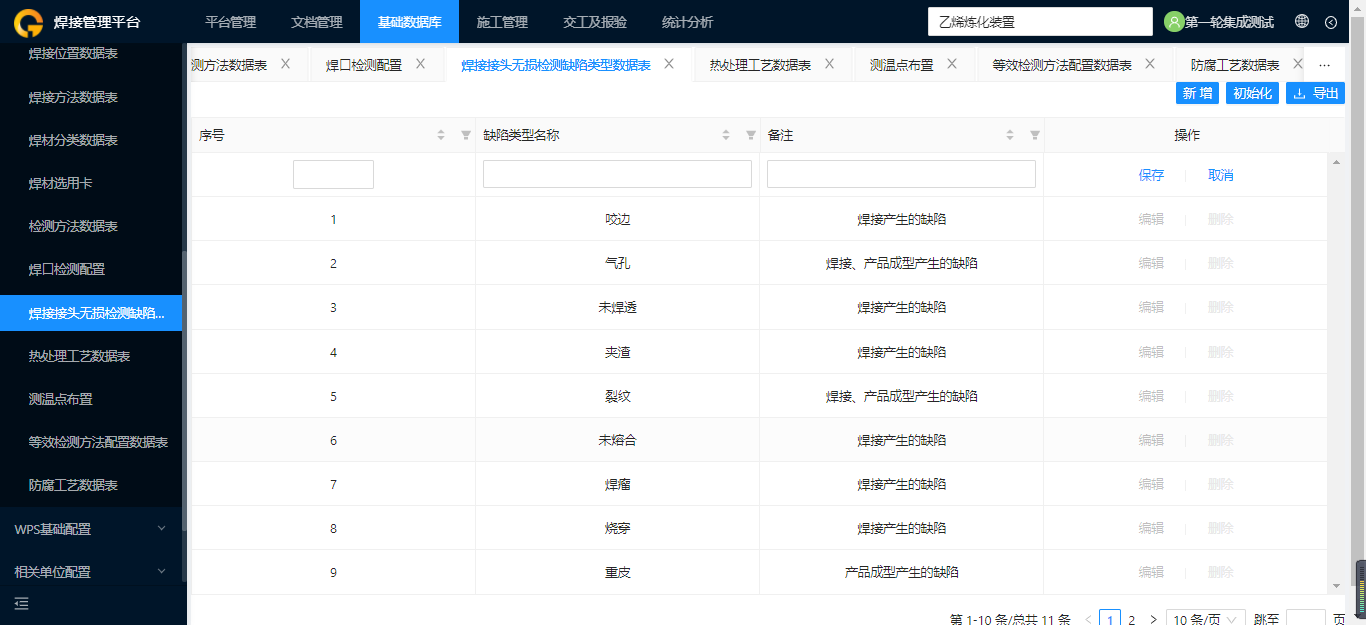Open filter for 备注 column

click(x=1035, y=135)
